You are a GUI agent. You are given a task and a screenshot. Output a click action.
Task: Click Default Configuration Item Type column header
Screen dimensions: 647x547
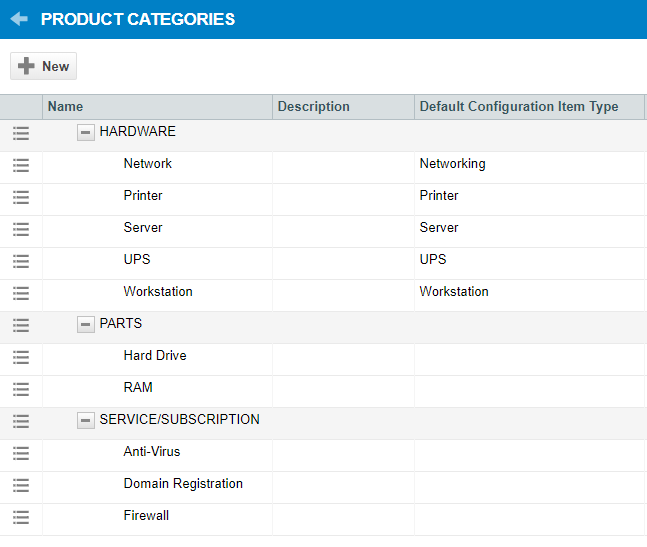519,107
